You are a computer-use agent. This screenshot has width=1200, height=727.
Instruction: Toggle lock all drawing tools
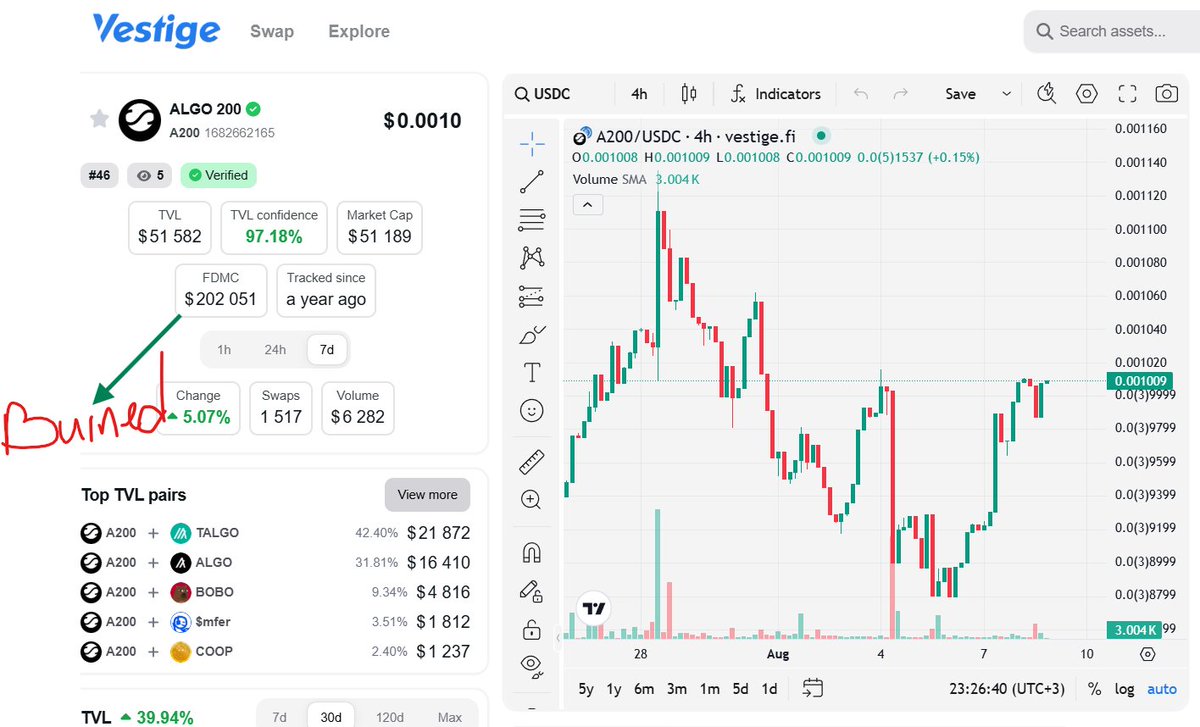tap(532, 630)
